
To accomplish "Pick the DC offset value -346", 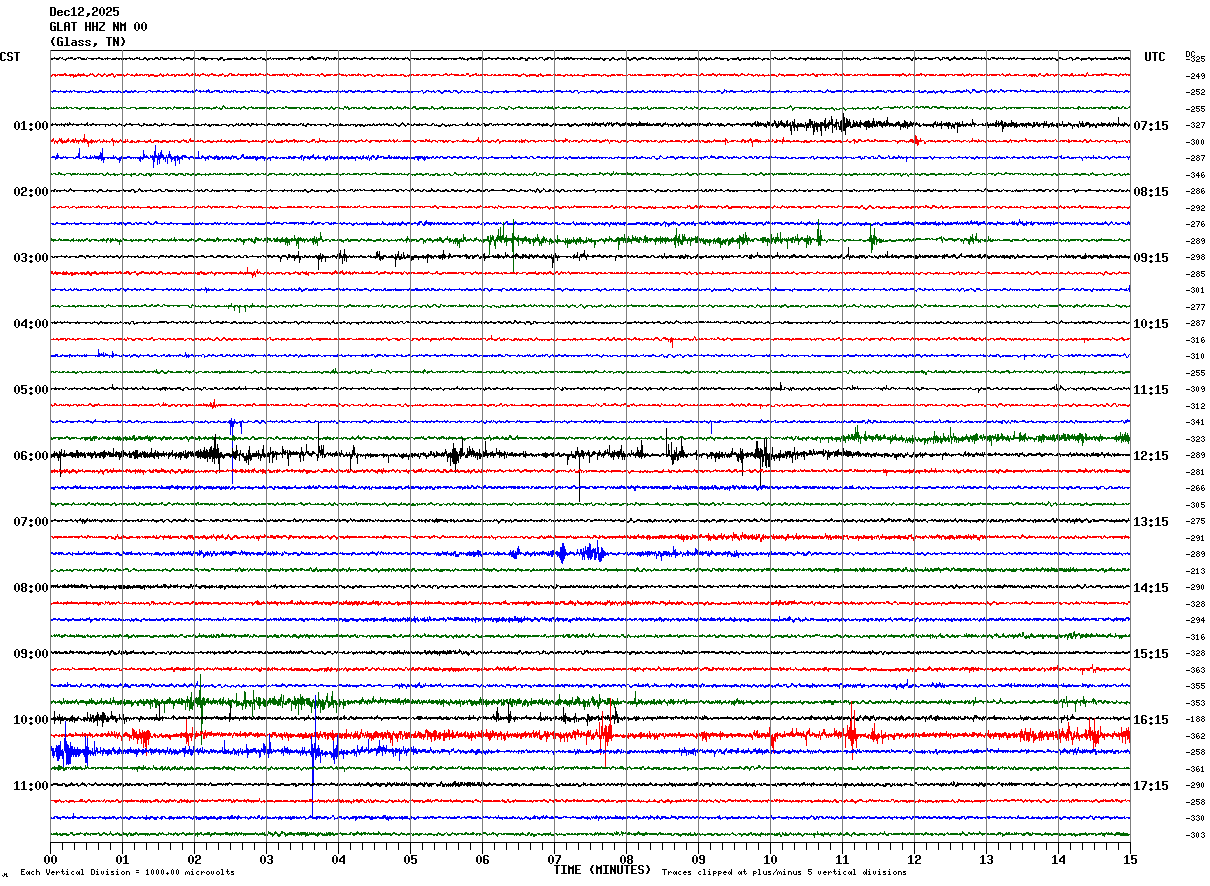I will click(1195, 175).
